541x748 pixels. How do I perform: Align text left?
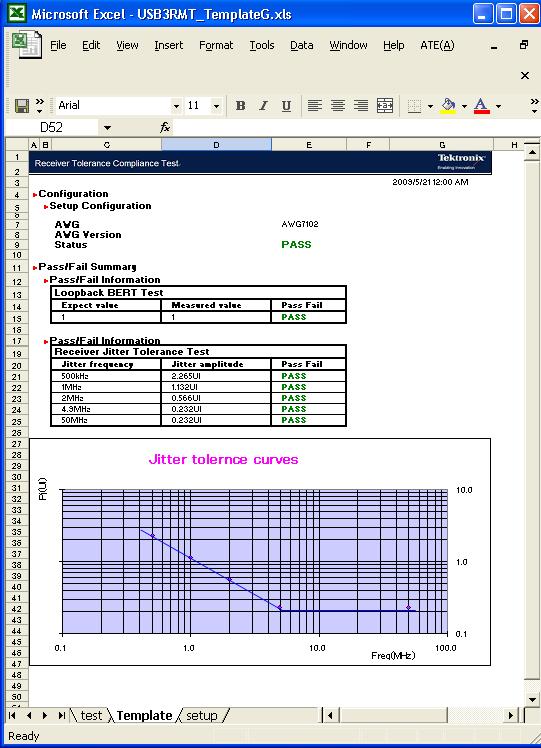coord(314,105)
